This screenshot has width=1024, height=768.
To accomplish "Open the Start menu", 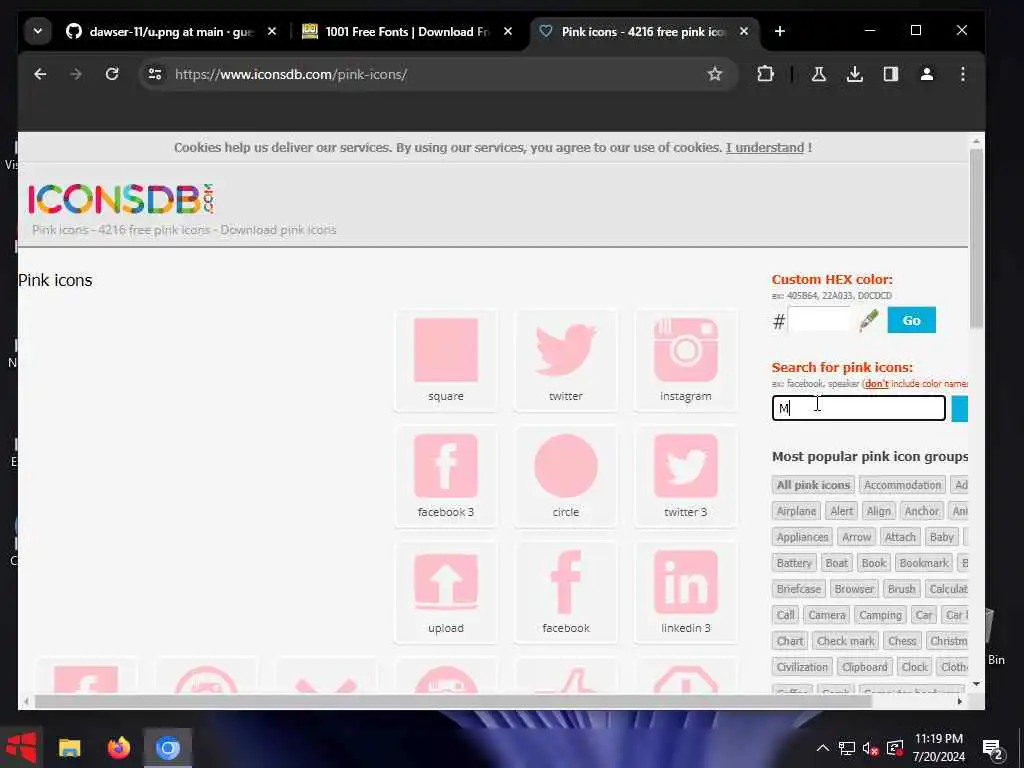I will (21, 748).
